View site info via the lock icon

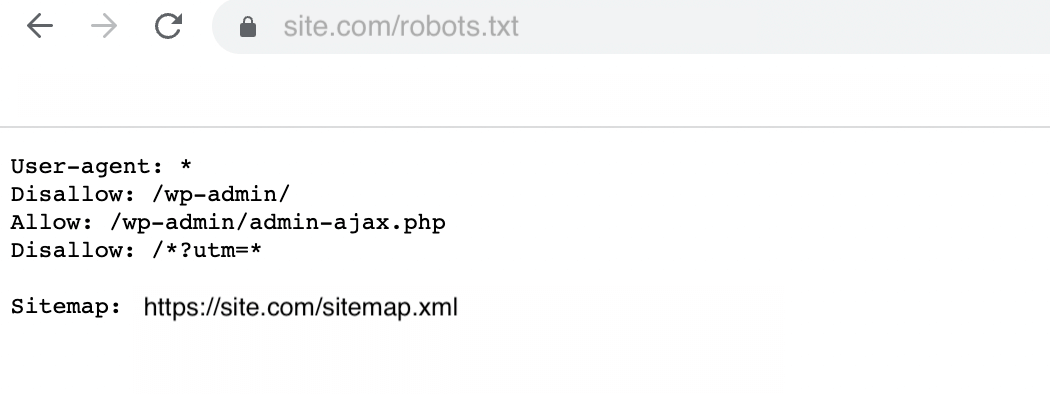click(248, 27)
